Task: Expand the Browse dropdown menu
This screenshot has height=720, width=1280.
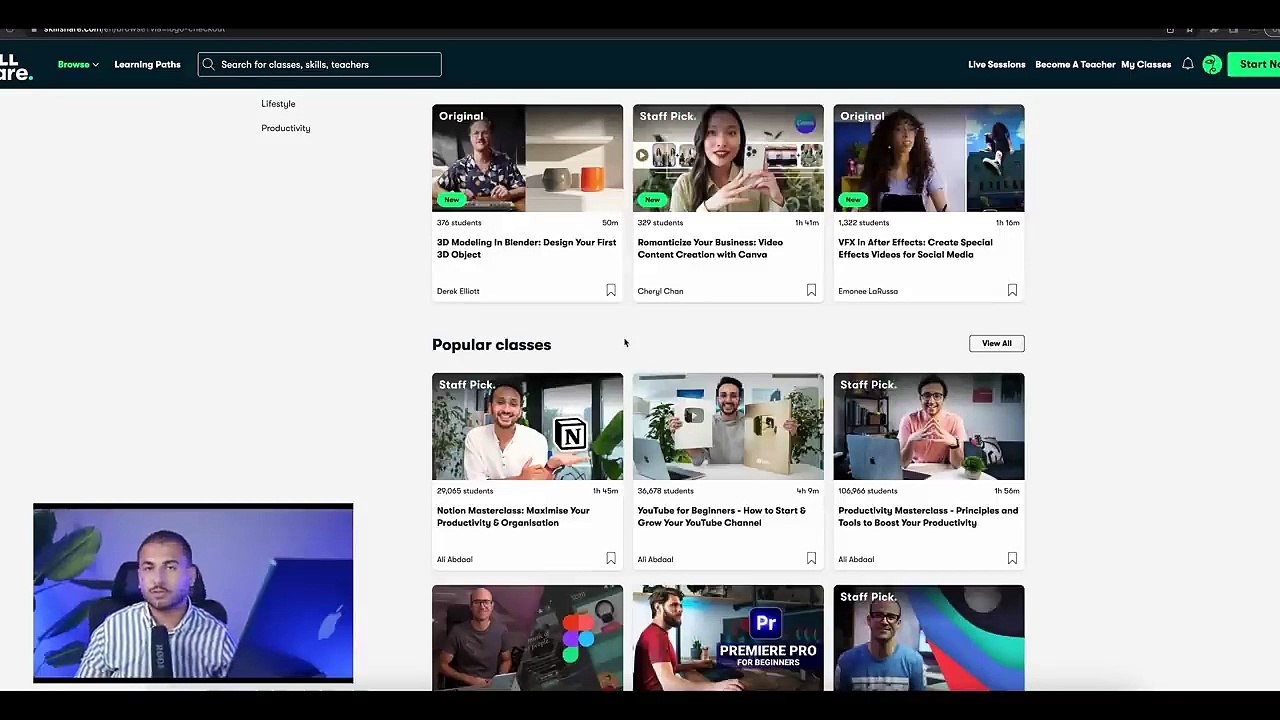Action: [78, 64]
